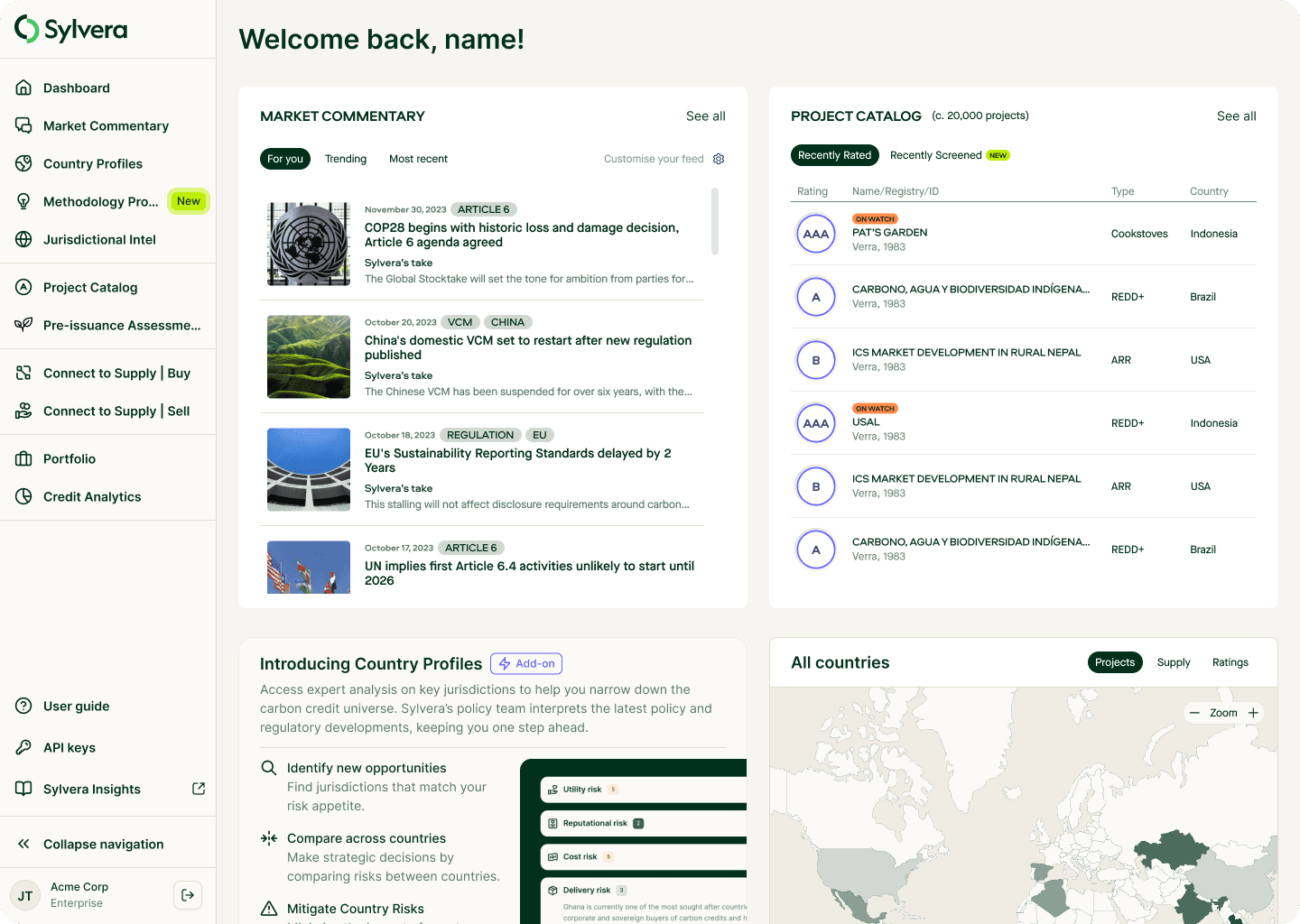The height and width of the screenshot is (924, 1300).
Task: Click User guide help icon
Action: pyautogui.click(x=24, y=706)
